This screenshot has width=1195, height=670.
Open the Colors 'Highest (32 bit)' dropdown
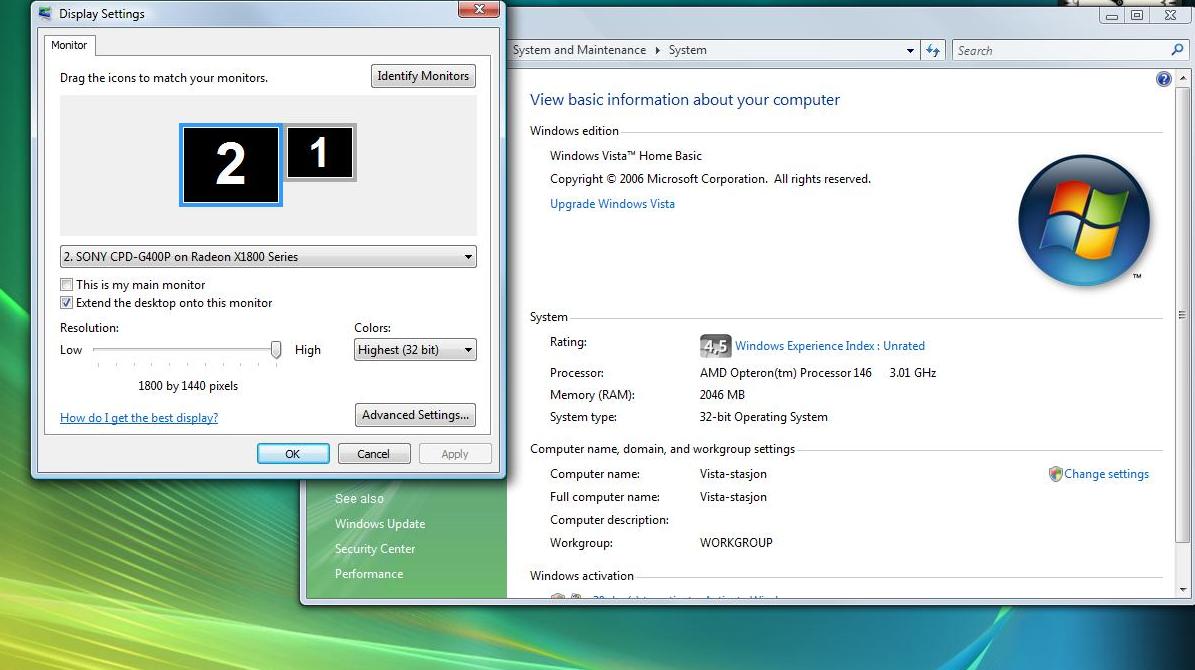415,350
